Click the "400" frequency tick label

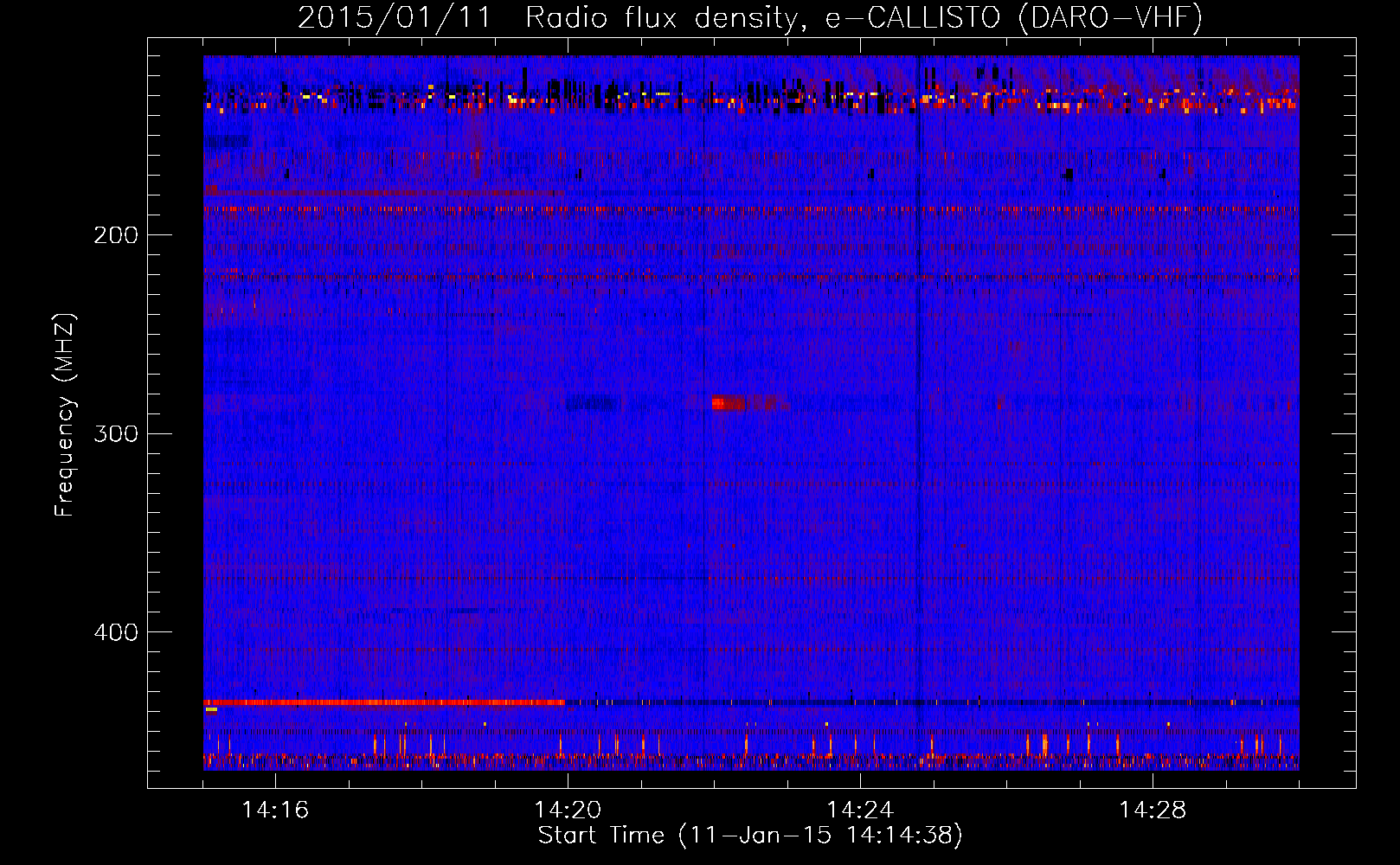tap(116, 632)
